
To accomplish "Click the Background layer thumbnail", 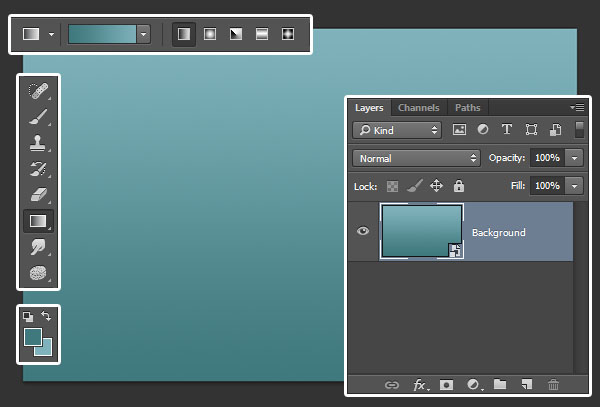I will click(421, 232).
